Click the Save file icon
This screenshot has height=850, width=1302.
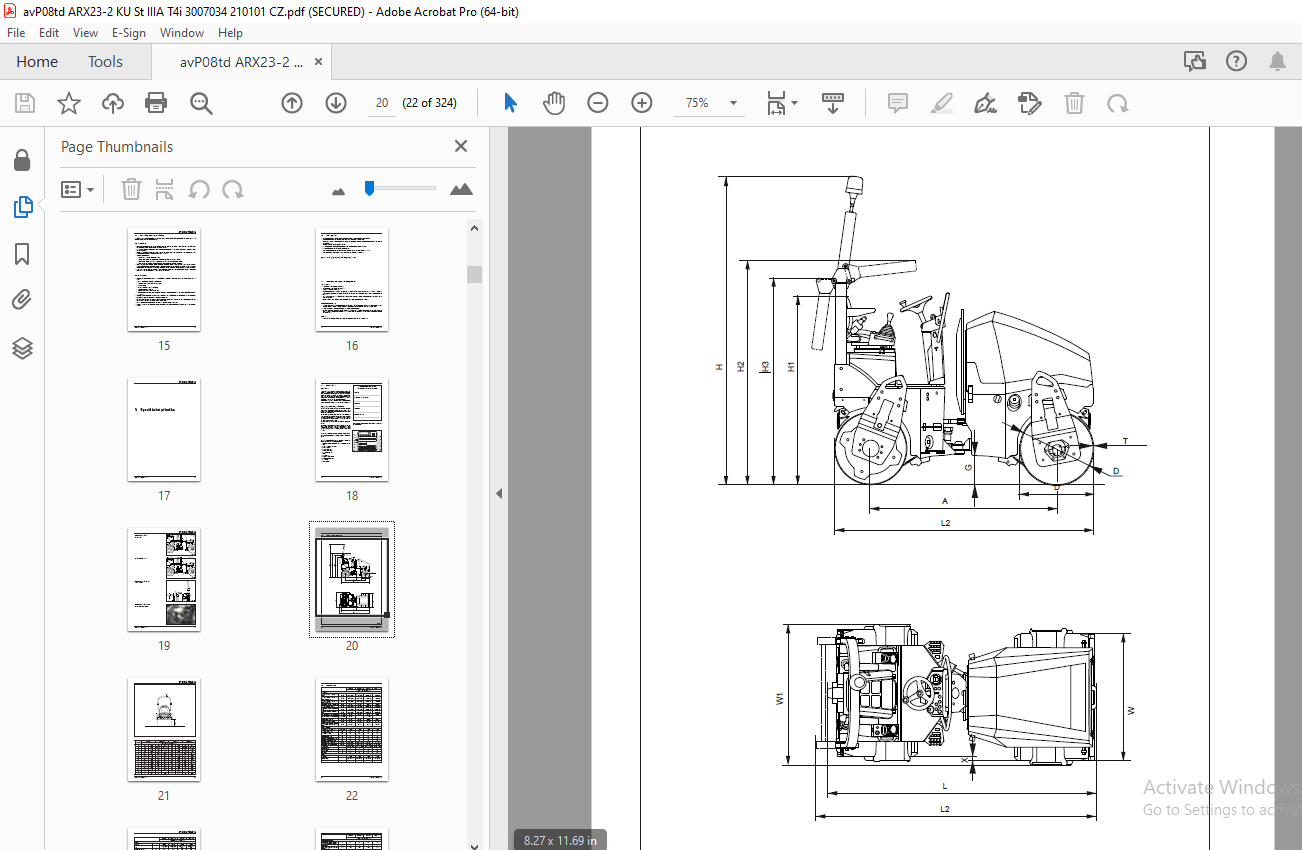[25, 103]
